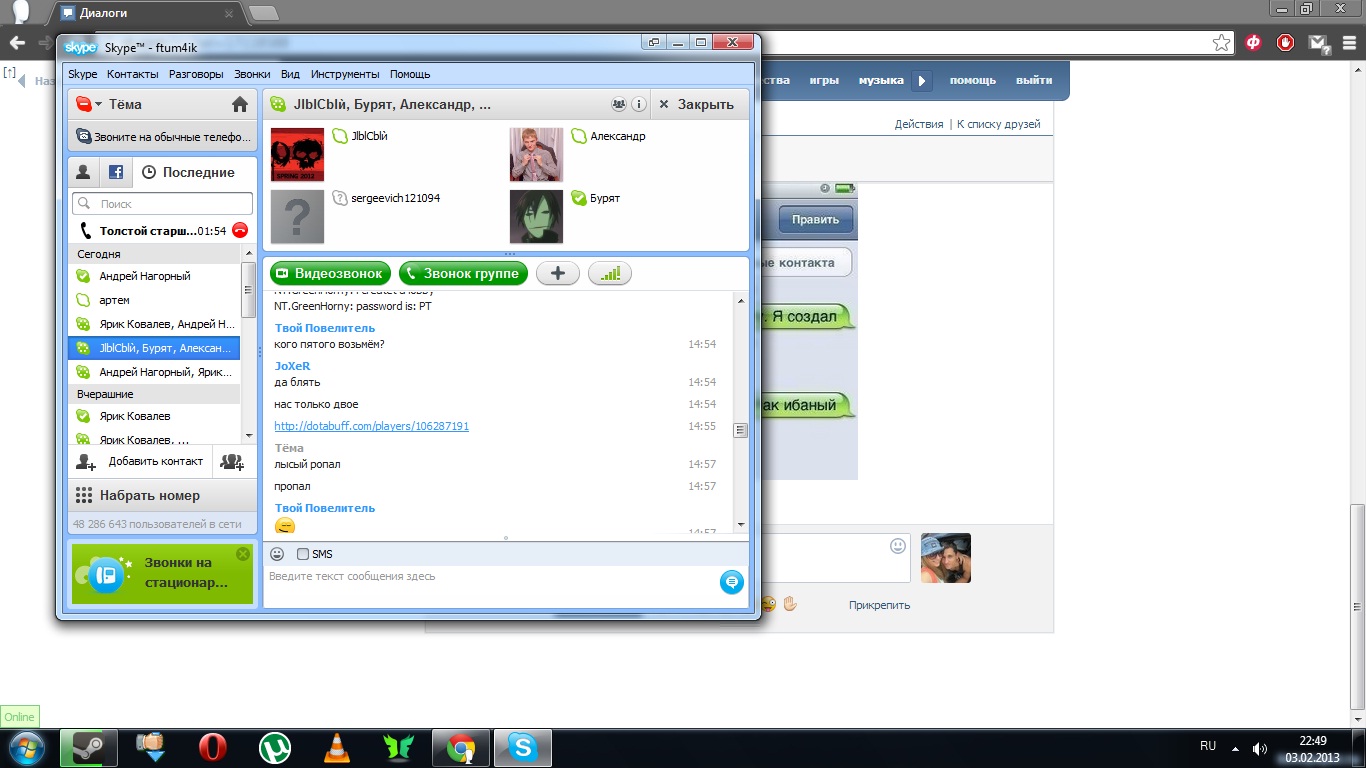
Task: Click JlblCbIй's skull avatar thumbnail
Action: coord(298,155)
